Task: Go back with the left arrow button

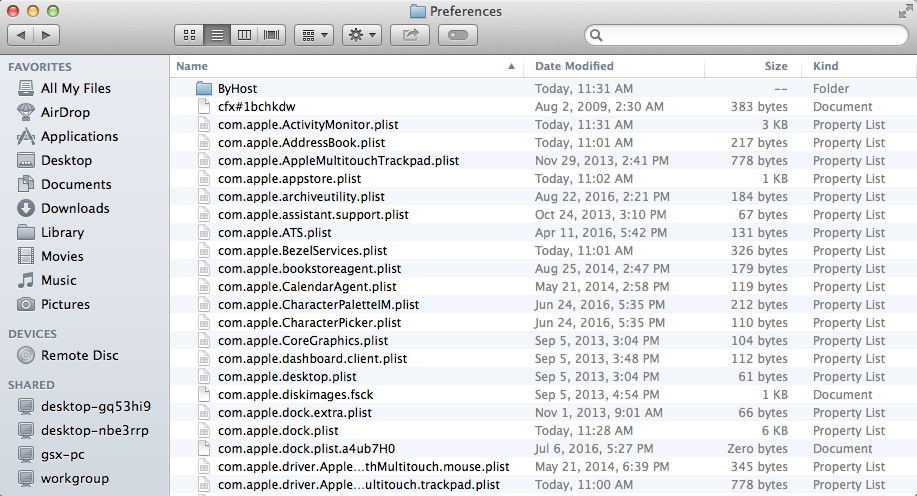Action: click(20, 35)
